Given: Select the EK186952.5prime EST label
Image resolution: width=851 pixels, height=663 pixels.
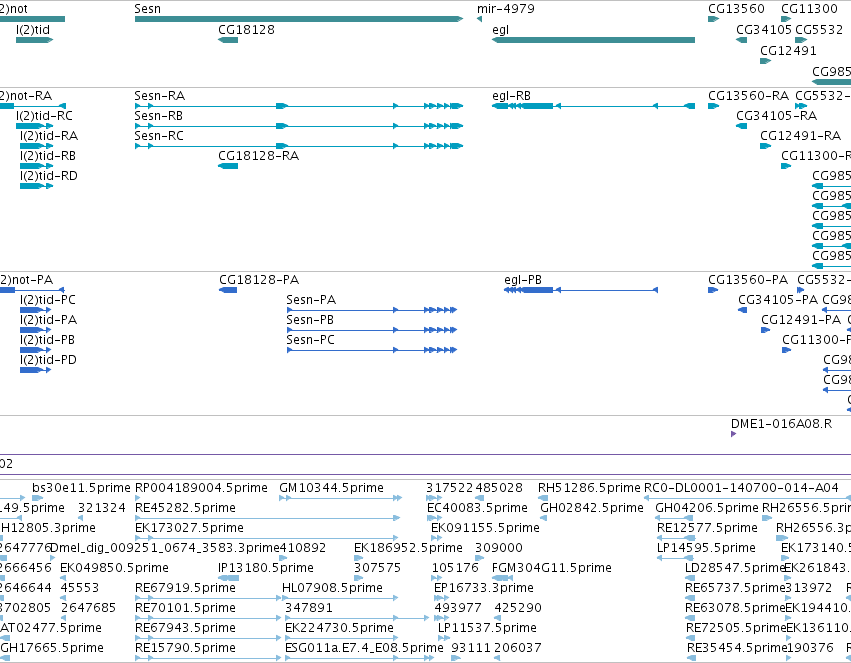Looking at the screenshot, I should tap(409, 548).
